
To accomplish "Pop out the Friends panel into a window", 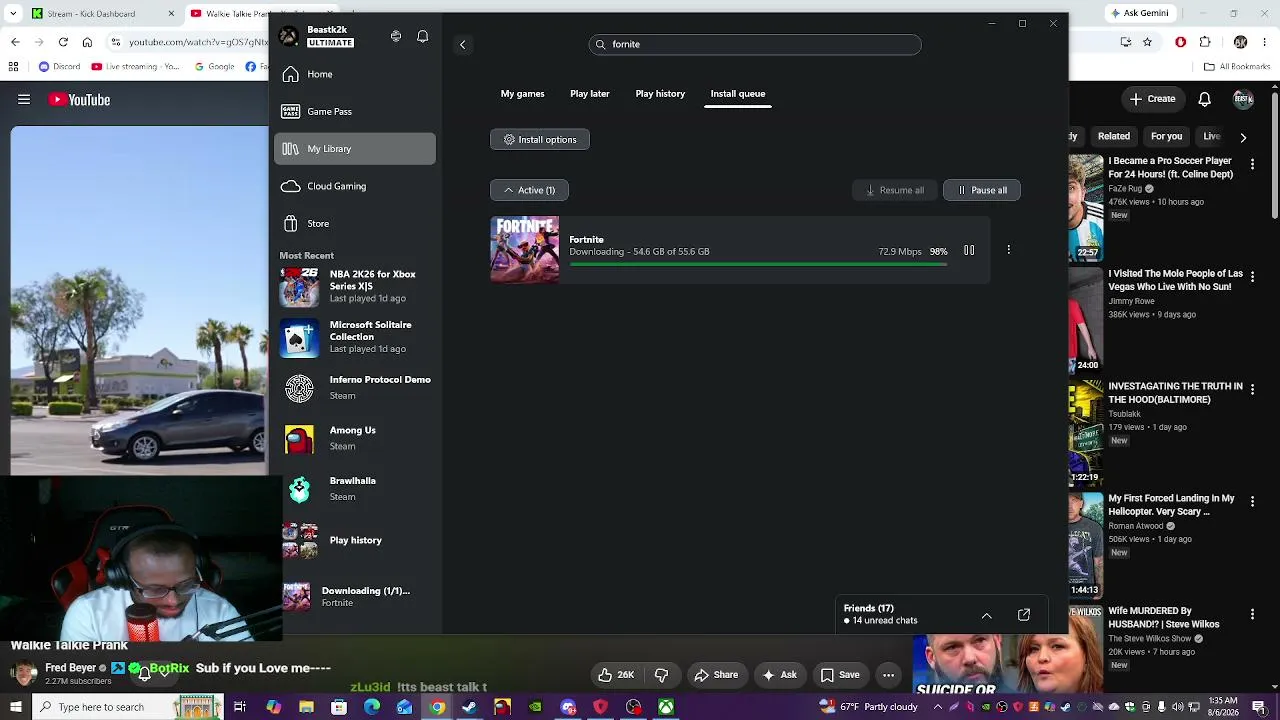I will 1024,615.
